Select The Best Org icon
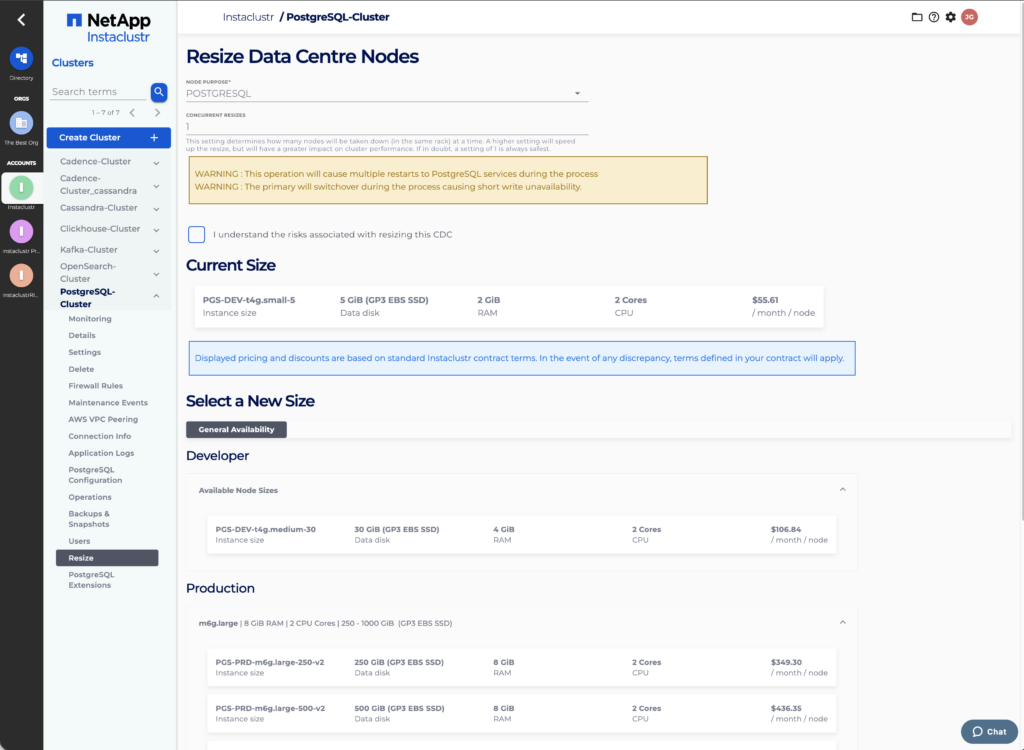Screen dimensions: 1024x750 21,123
